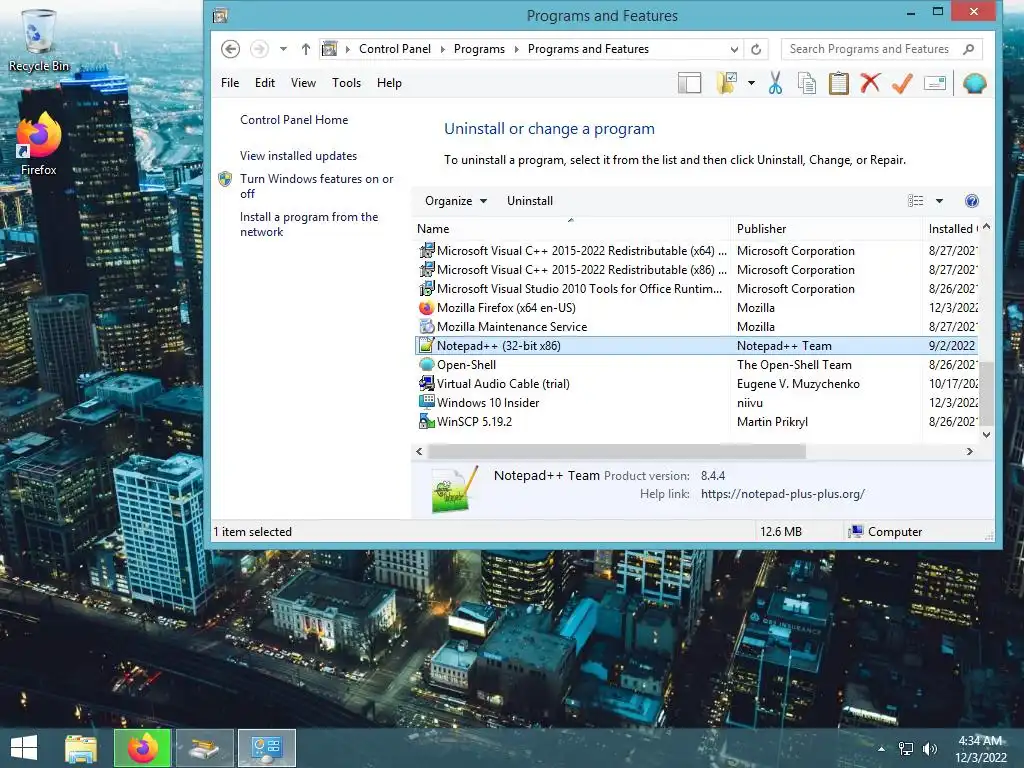1024x768 pixels.
Task: Open the View menu
Action: click(303, 83)
